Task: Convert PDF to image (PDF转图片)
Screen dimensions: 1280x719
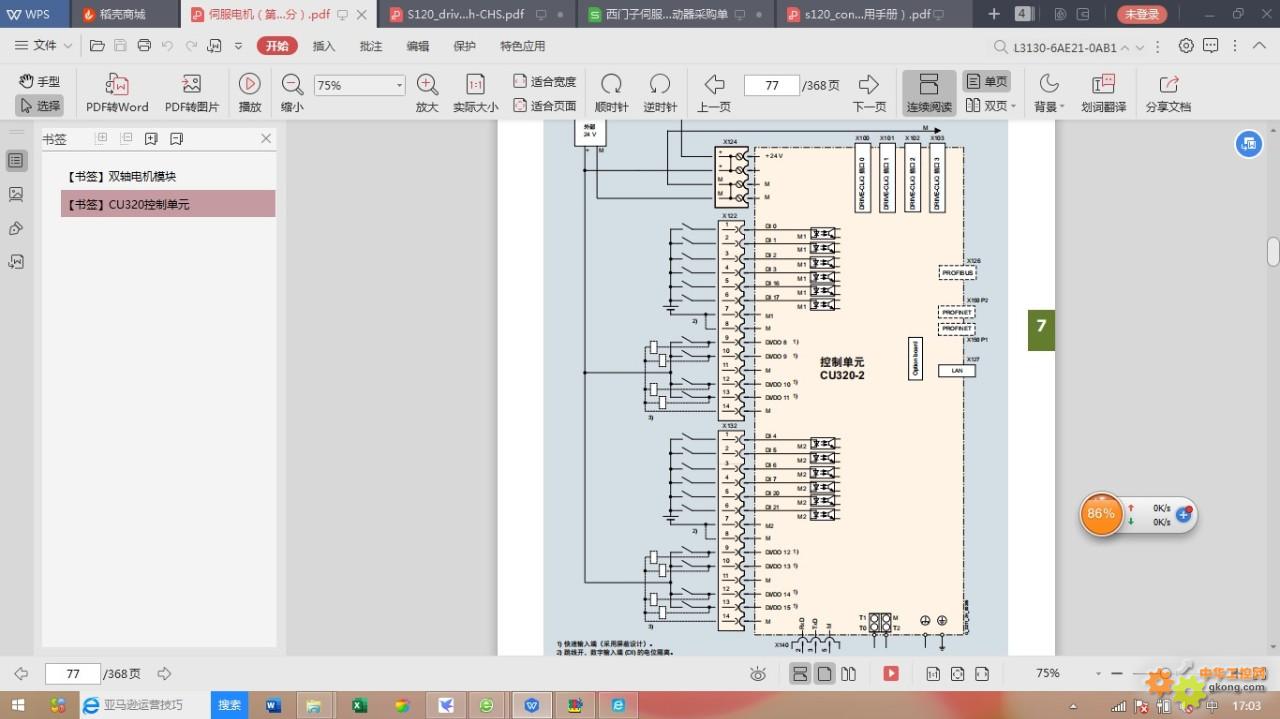Action: tap(192, 93)
